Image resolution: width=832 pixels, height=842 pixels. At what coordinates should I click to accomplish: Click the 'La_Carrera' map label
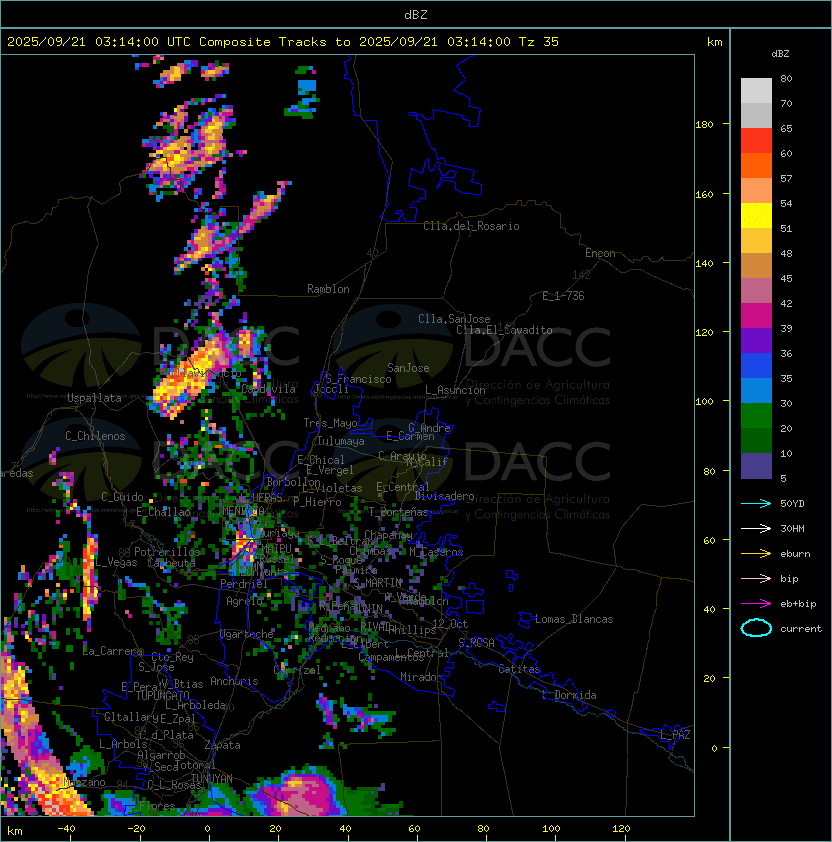coord(112,651)
